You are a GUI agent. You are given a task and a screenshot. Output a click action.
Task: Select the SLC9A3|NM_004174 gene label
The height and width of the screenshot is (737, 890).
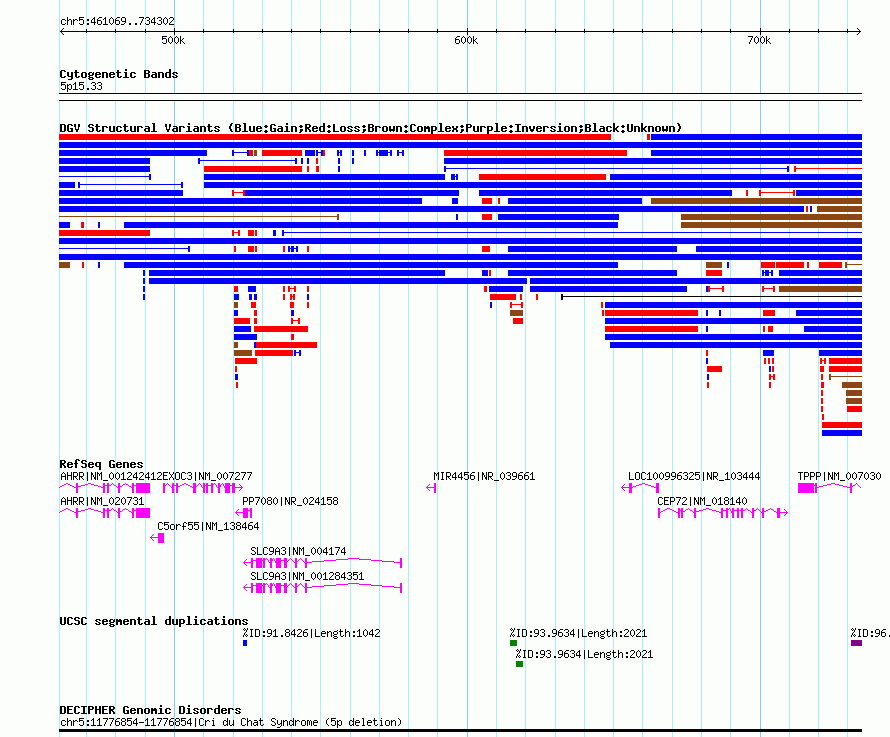click(298, 551)
